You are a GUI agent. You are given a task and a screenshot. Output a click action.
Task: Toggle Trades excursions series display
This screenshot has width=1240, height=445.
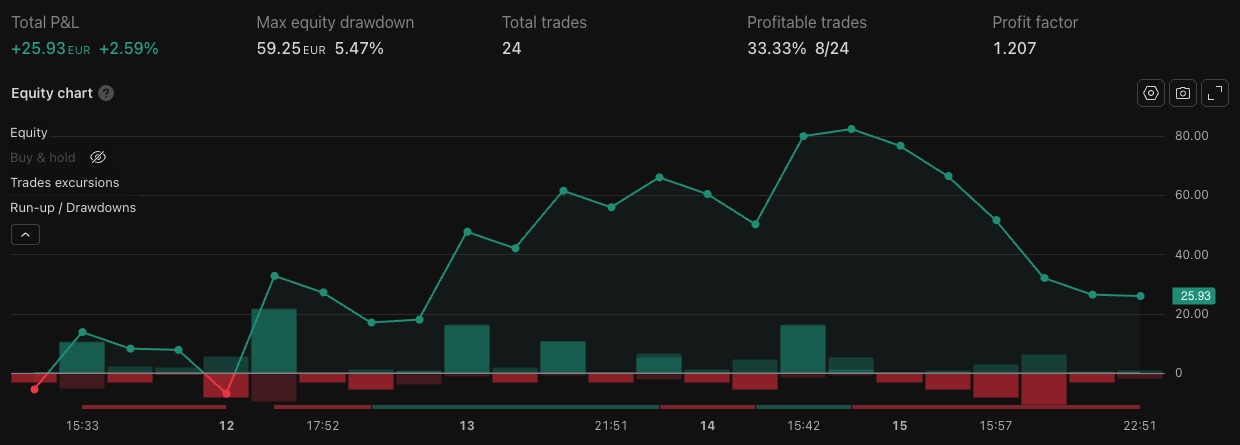tap(65, 182)
